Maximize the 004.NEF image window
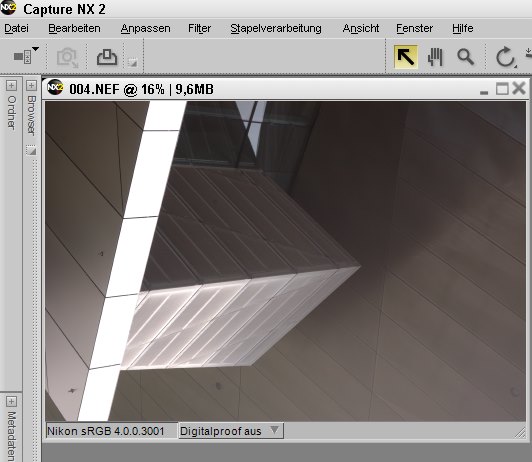 coord(502,89)
